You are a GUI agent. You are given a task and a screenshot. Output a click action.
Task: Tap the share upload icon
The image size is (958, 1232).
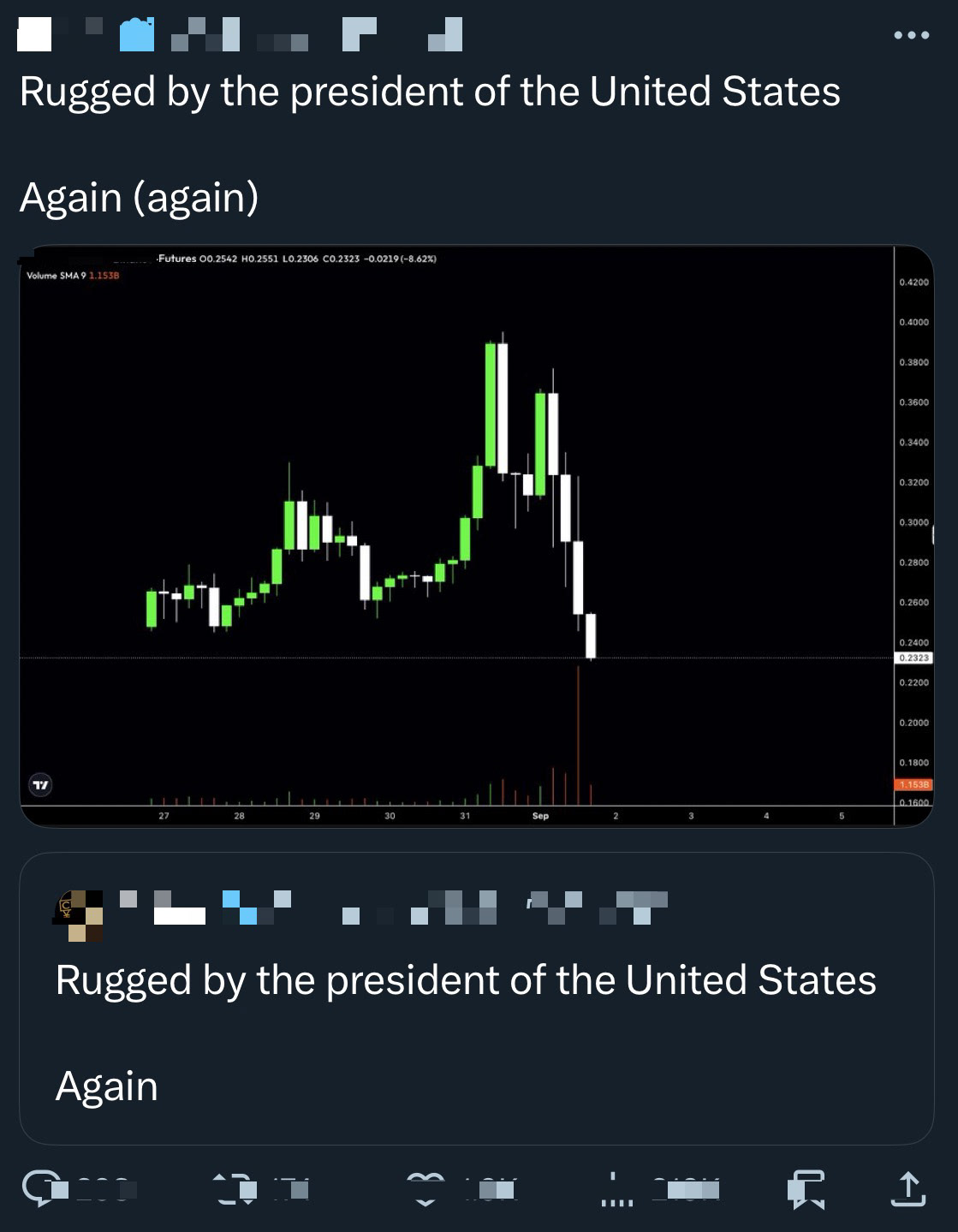click(908, 1188)
